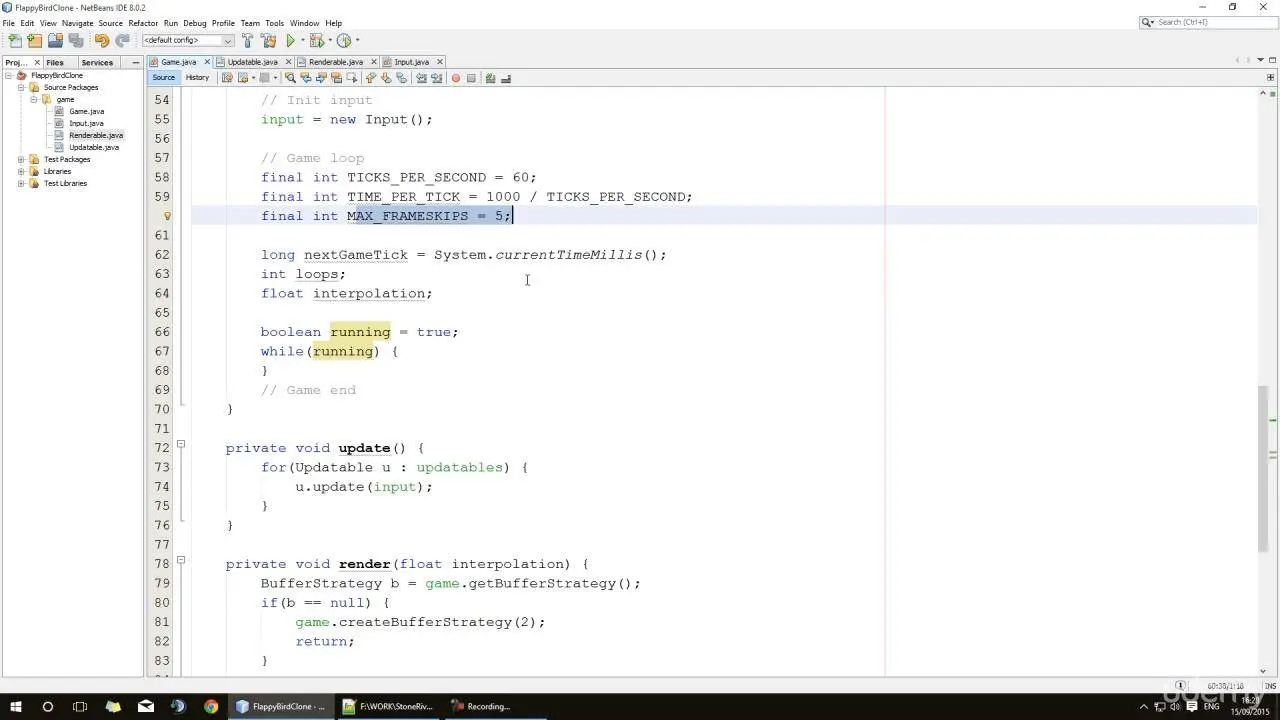The width and height of the screenshot is (1280, 720).
Task: Toggle Highlight Search in the editor toolbar
Action: pyautogui.click(x=336, y=78)
